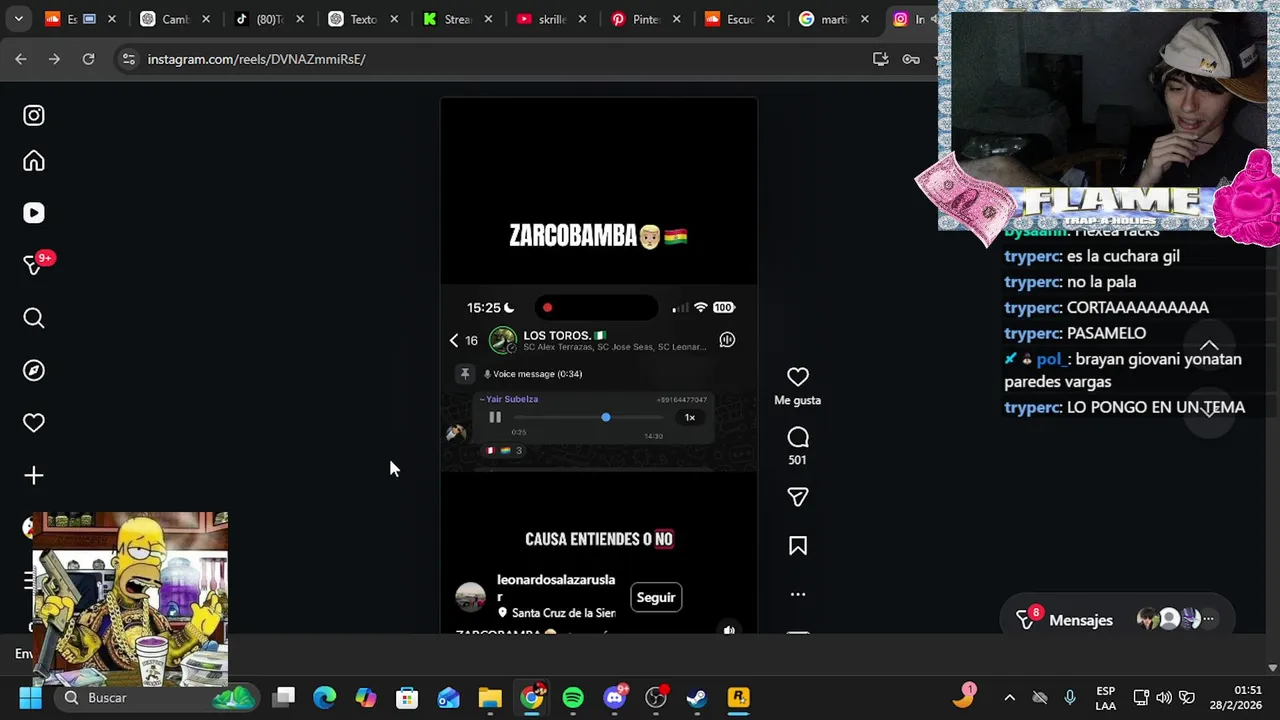Open Notifications heart in sidebar
The image size is (1280, 720).
pos(34,423)
